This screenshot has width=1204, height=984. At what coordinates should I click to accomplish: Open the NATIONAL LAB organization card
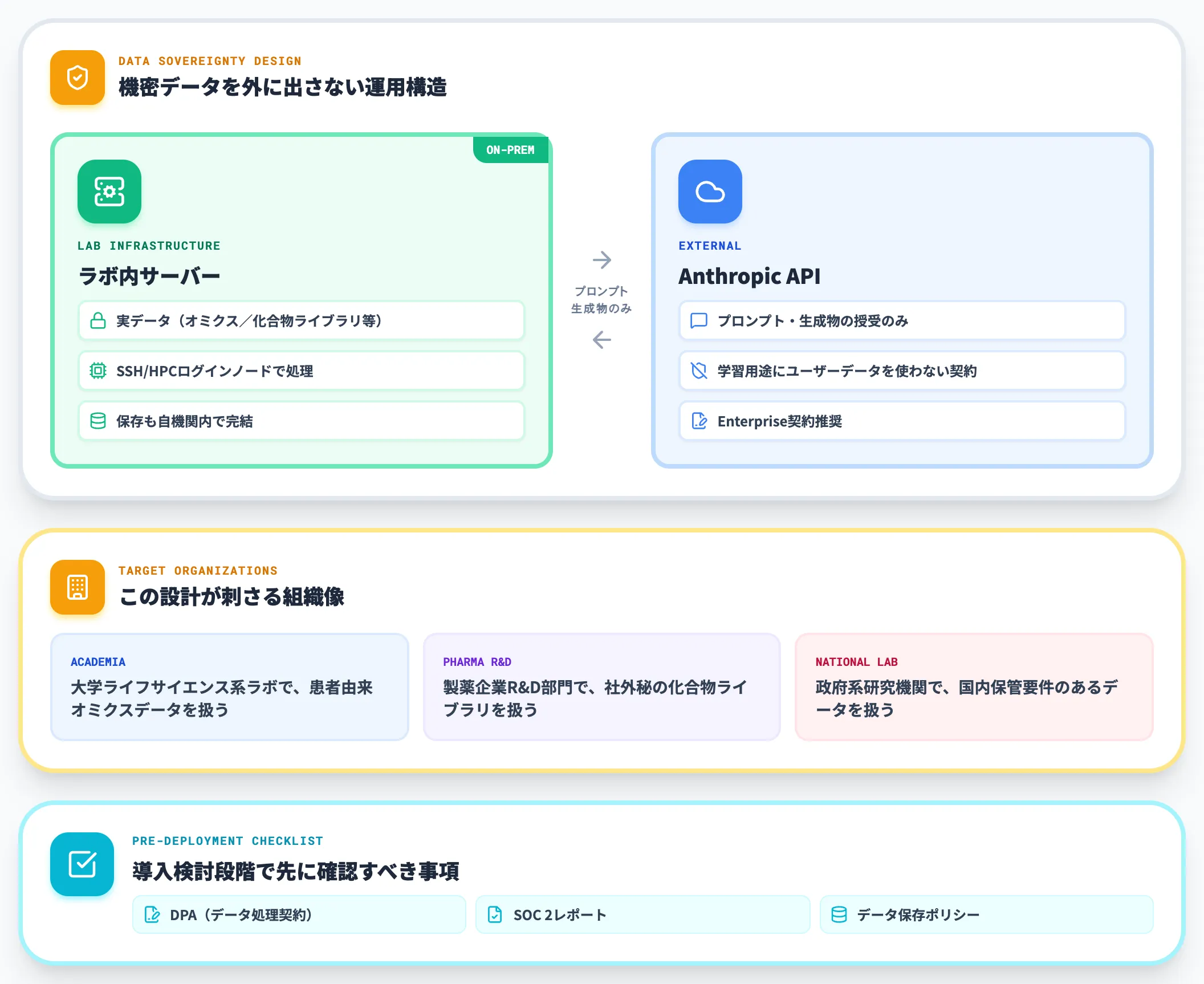click(974, 687)
